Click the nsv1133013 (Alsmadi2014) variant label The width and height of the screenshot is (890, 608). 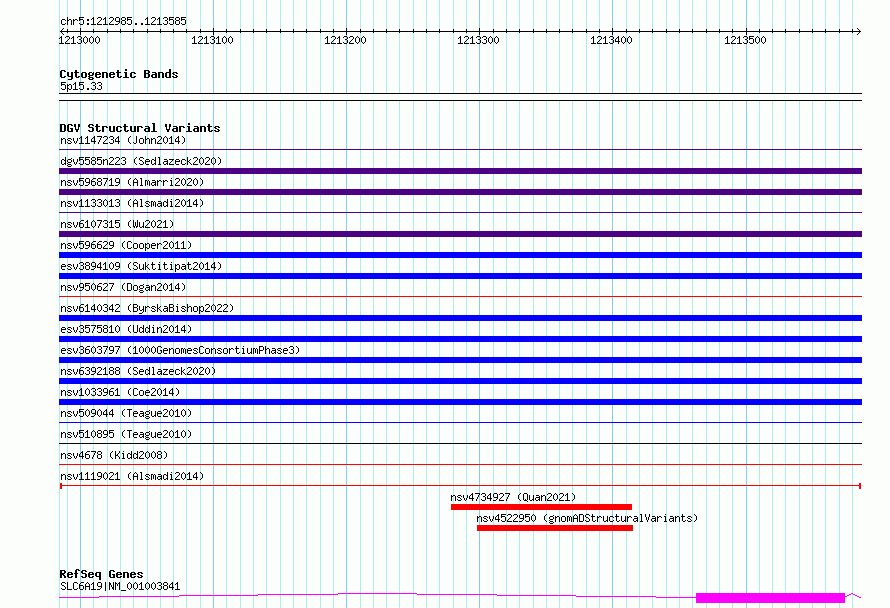pyautogui.click(x=132, y=203)
